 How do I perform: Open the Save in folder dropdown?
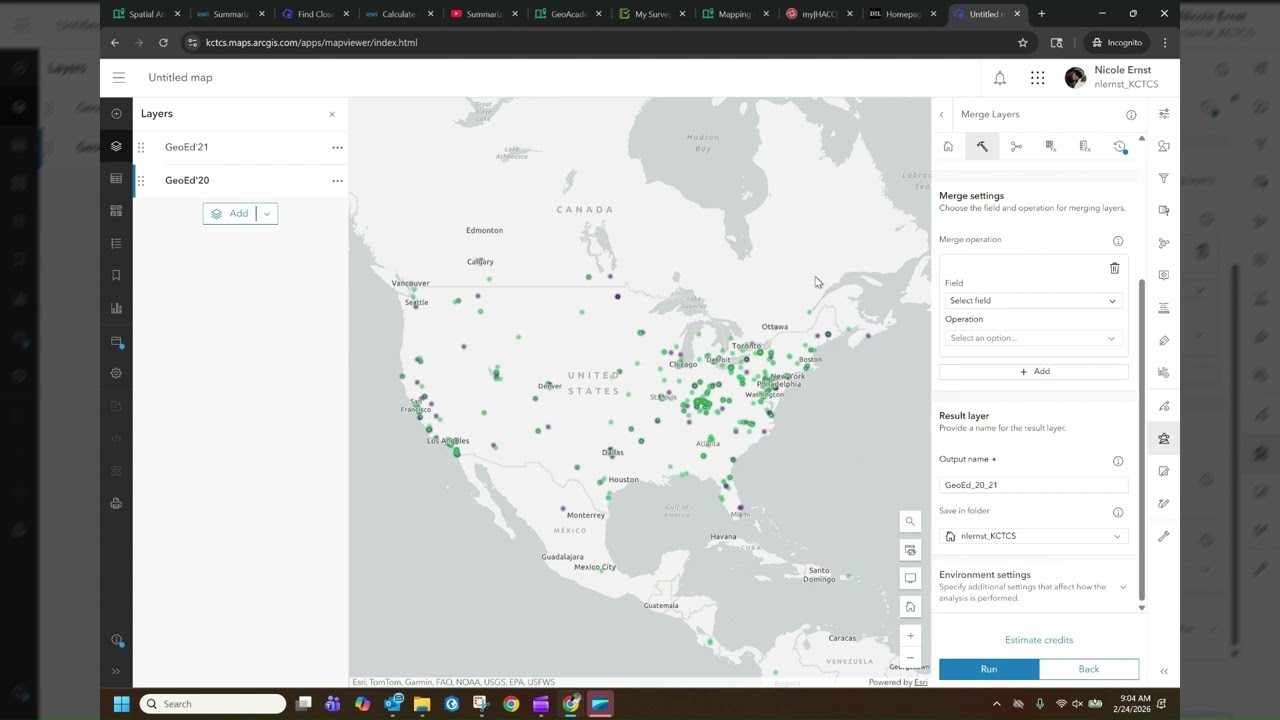point(1033,536)
